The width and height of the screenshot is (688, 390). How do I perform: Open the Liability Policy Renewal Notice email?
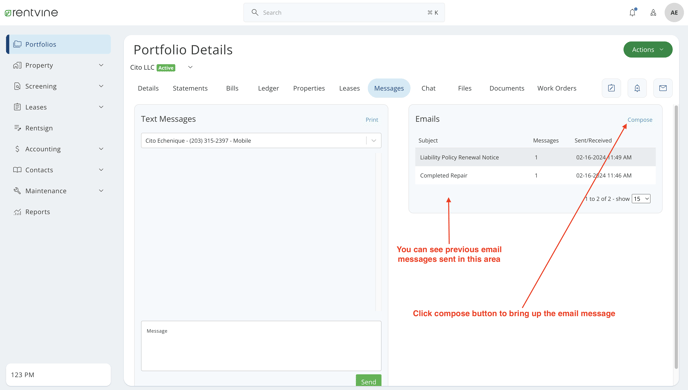click(535, 157)
